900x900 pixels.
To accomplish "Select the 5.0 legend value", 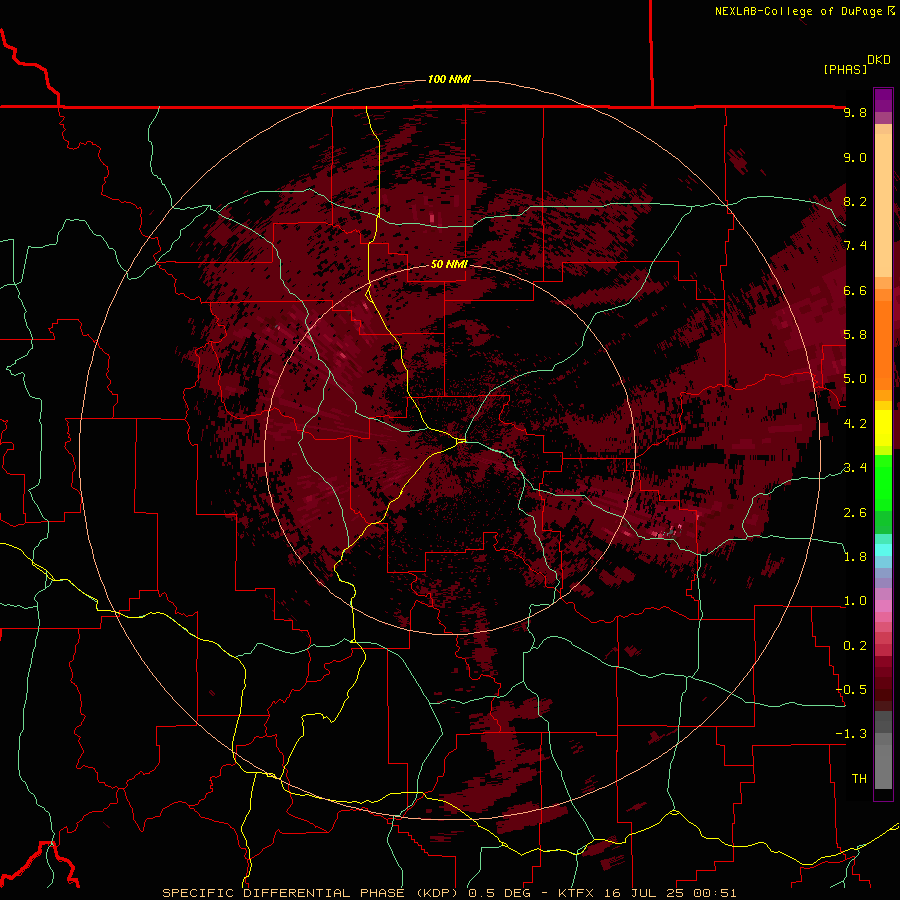I will coord(855,379).
